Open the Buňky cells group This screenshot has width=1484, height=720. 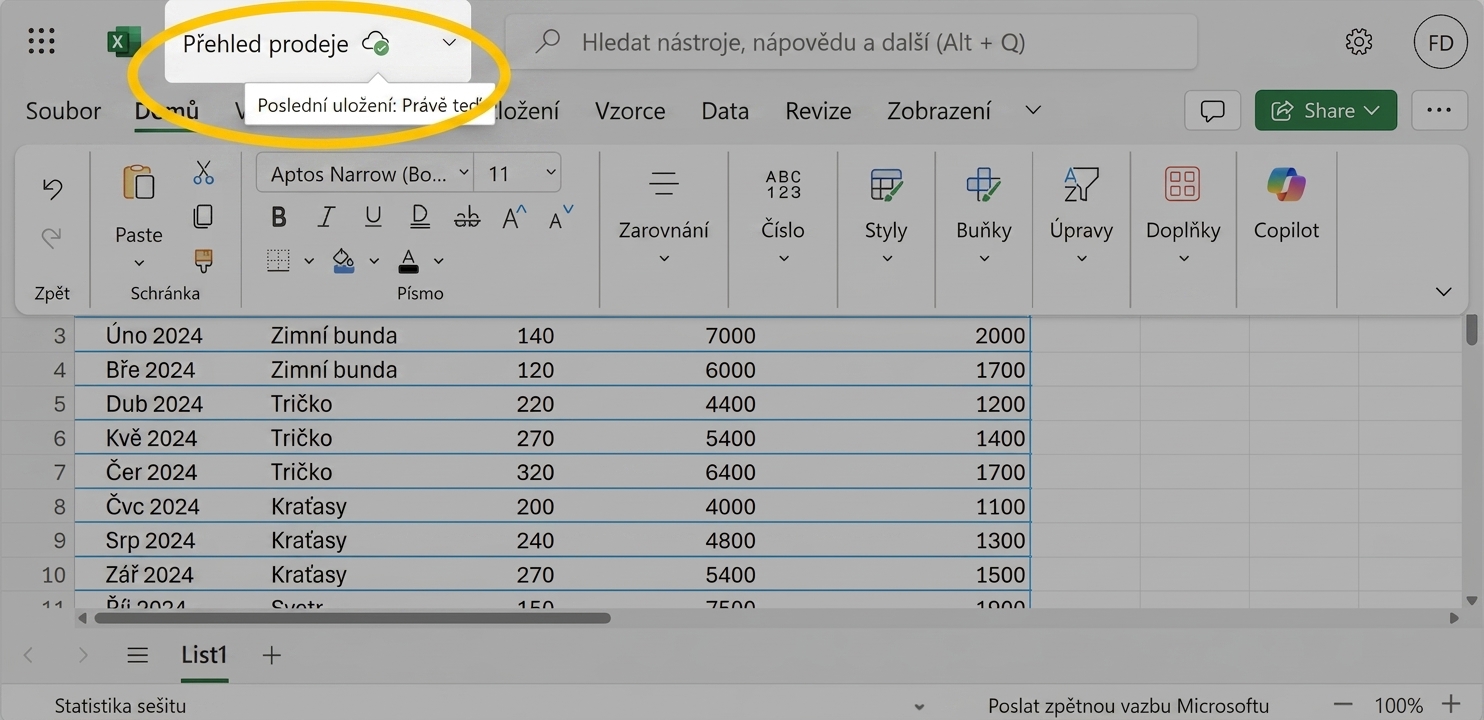click(x=984, y=215)
